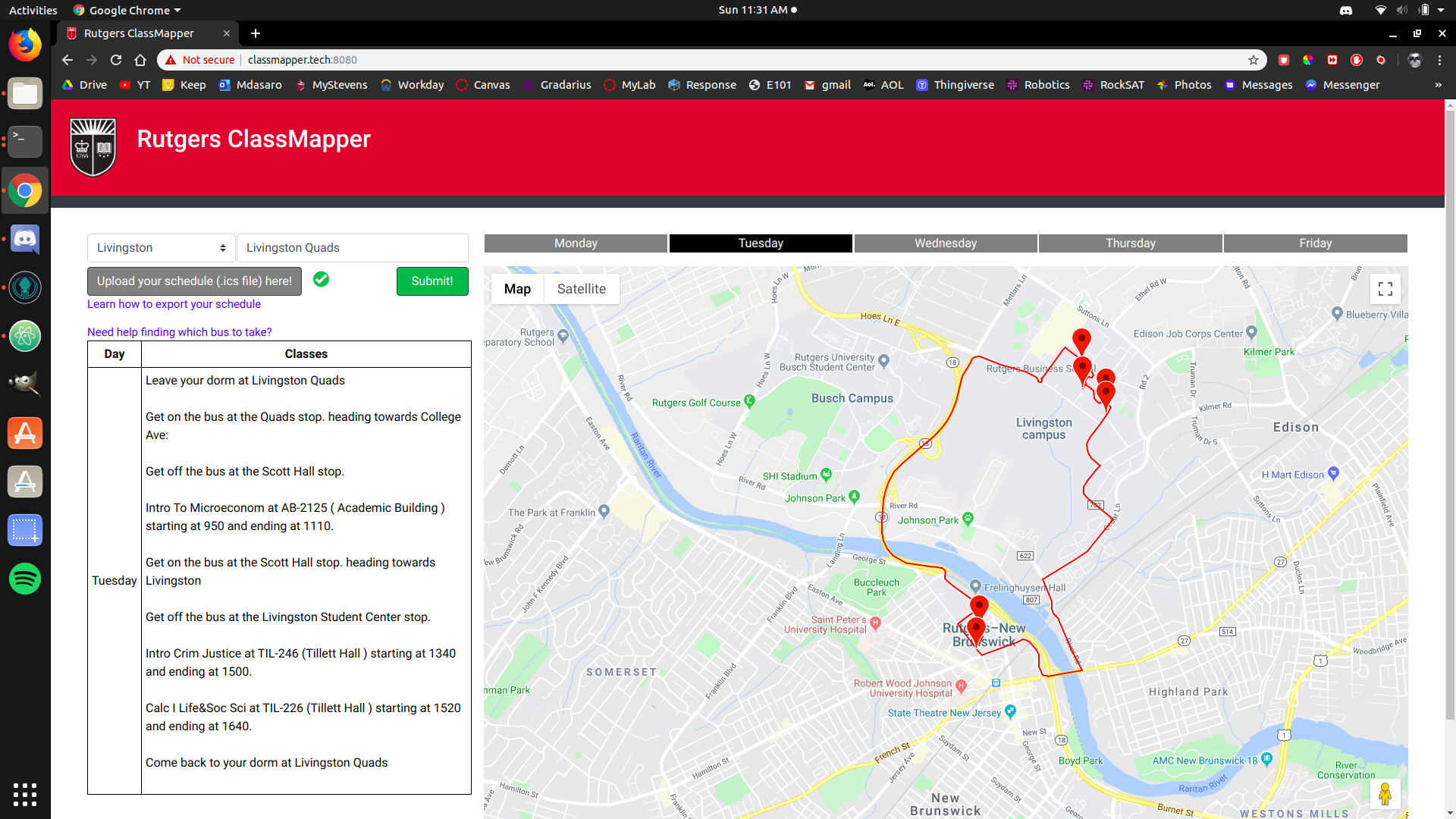Open the Livingston campus dropdown
Image resolution: width=1456 pixels, height=819 pixels.
pyautogui.click(x=161, y=248)
